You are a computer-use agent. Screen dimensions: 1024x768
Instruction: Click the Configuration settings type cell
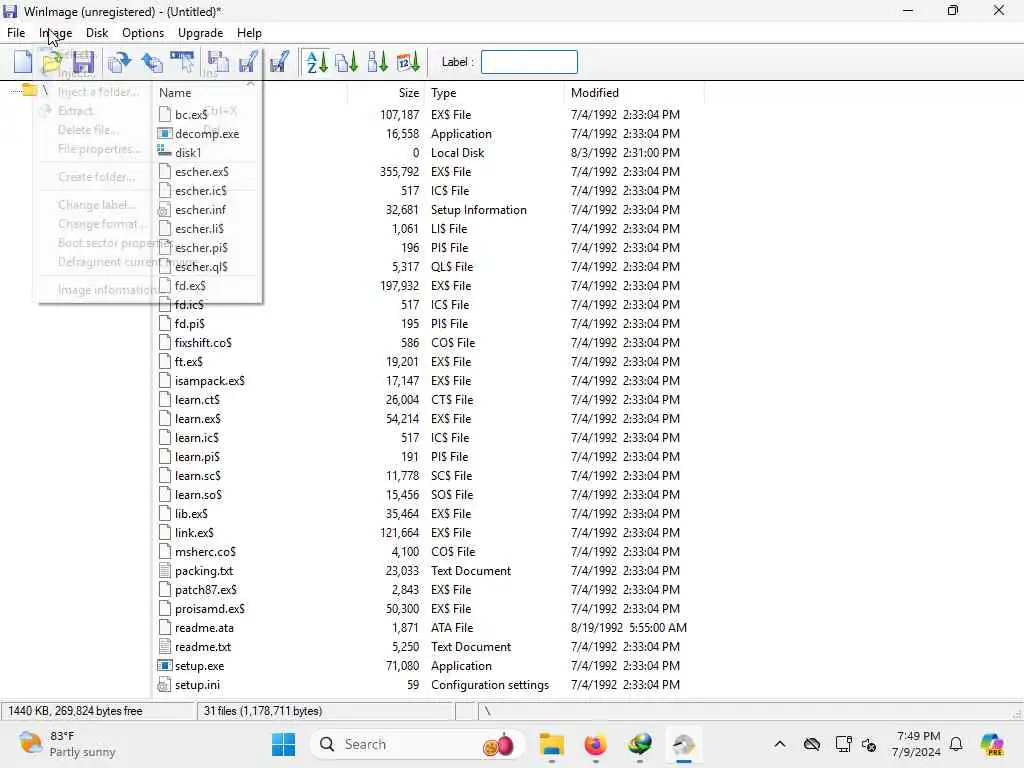tap(490, 684)
